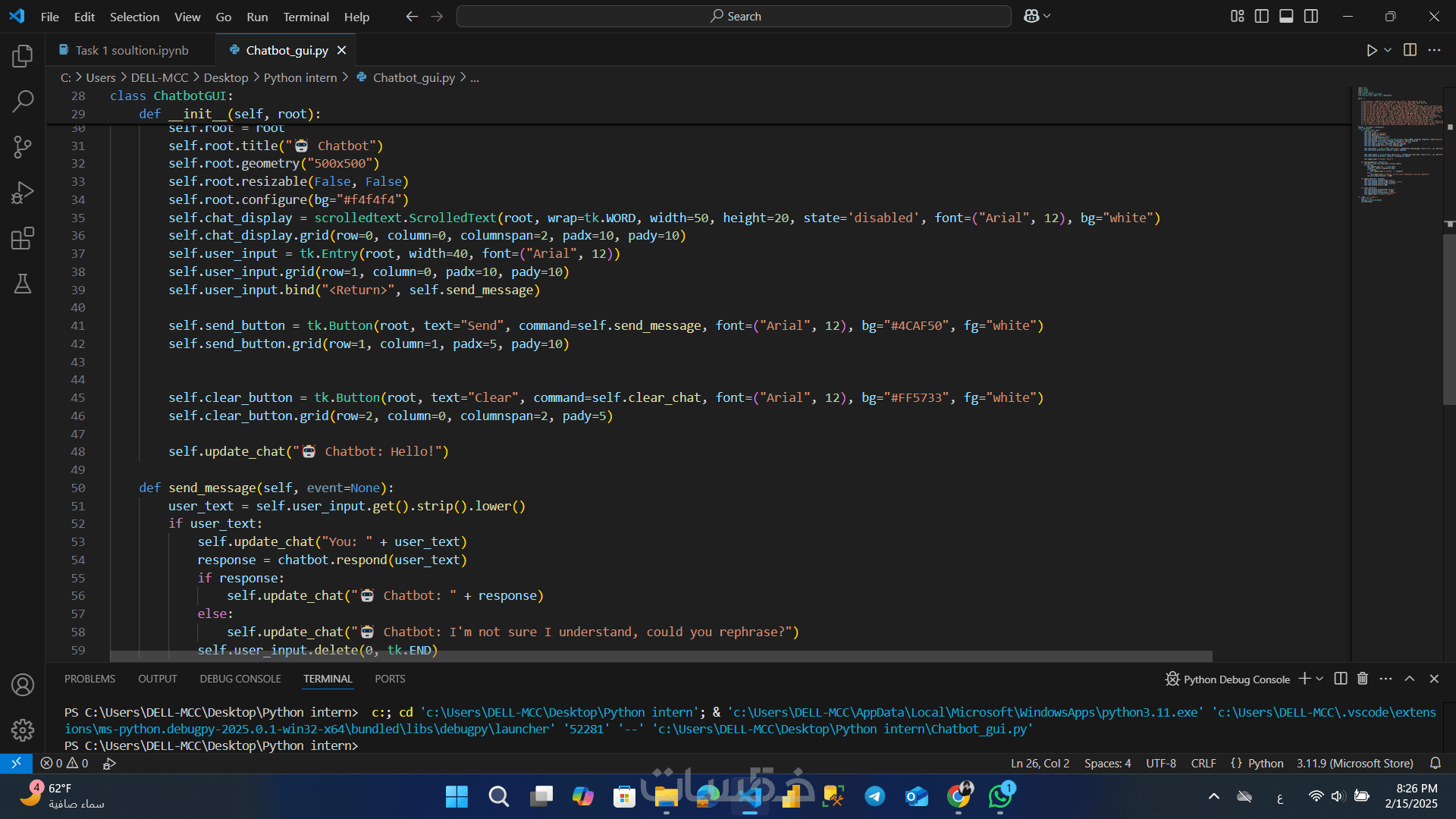Viewport: 1456px width, 819px height.
Task: Switch to Task 1 soultion.ipynb tab
Action: pyautogui.click(x=131, y=50)
